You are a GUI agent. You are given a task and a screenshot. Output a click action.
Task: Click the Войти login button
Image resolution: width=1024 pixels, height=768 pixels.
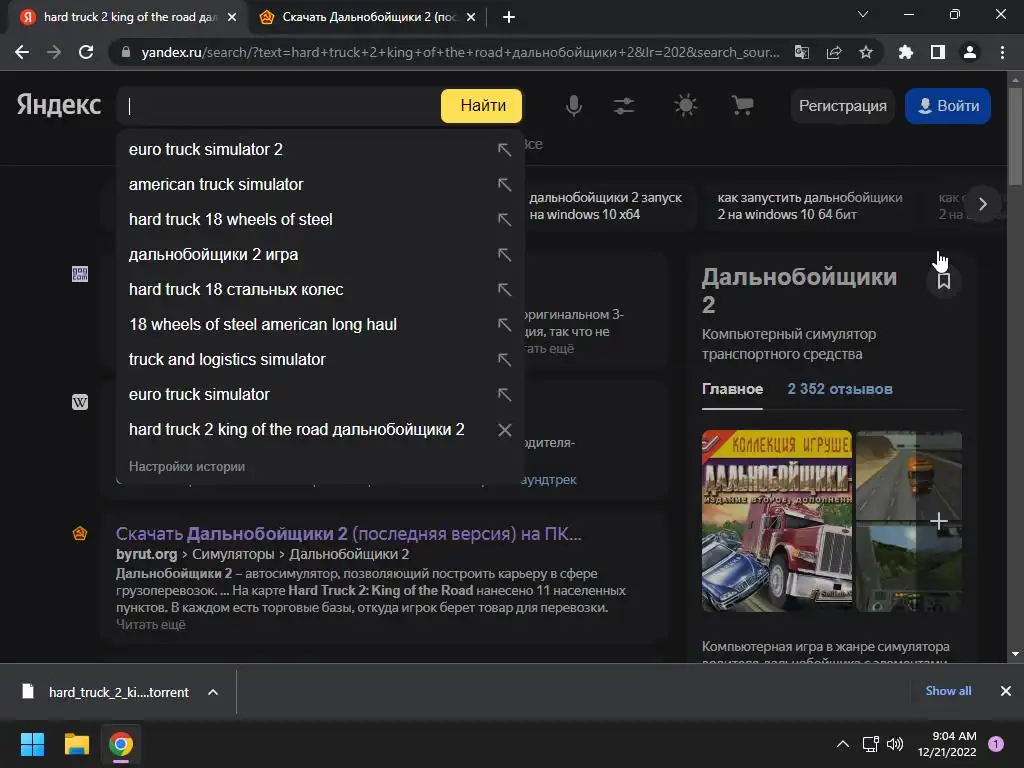click(x=948, y=106)
